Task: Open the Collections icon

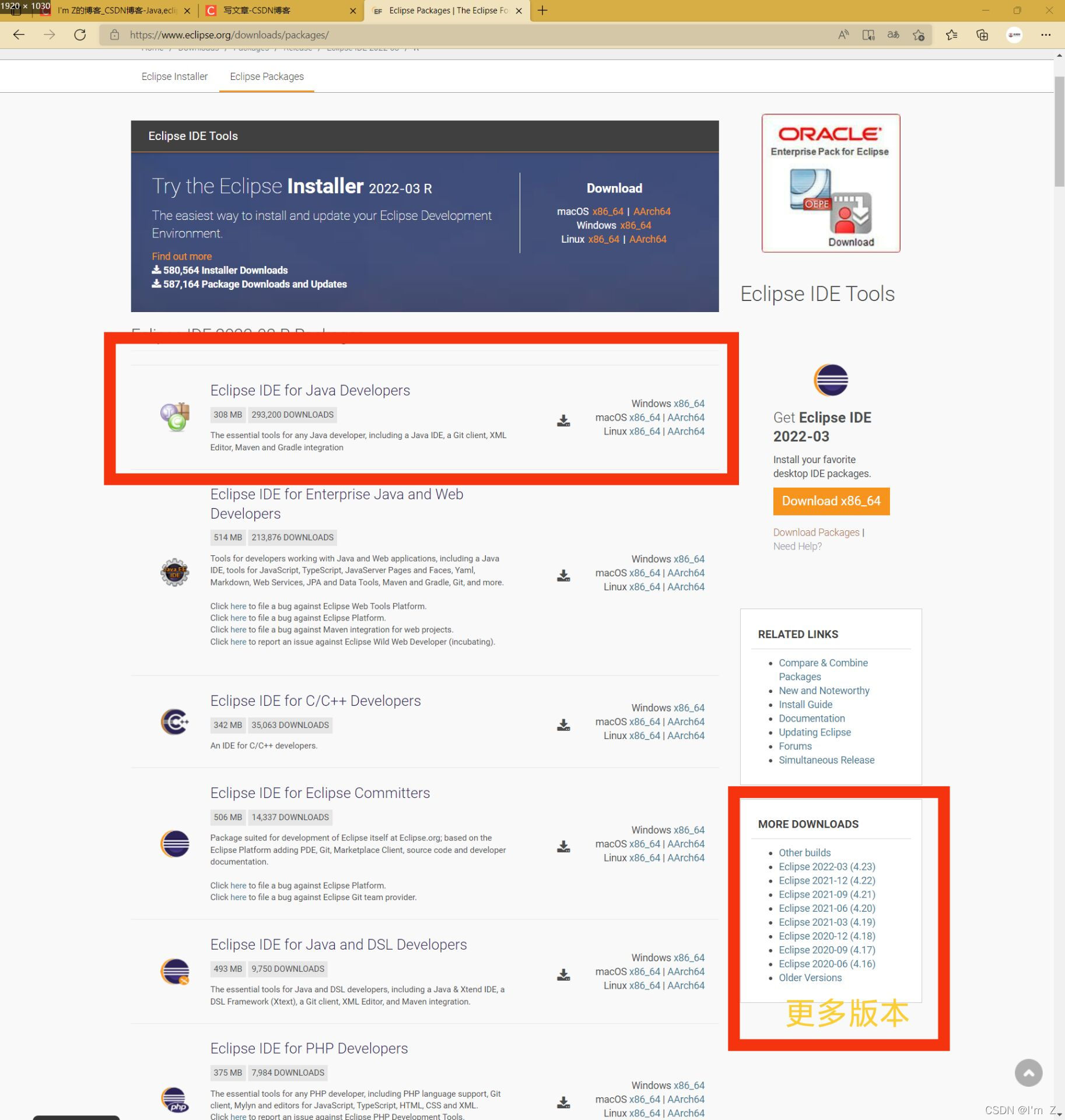Action: coord(982,35)
